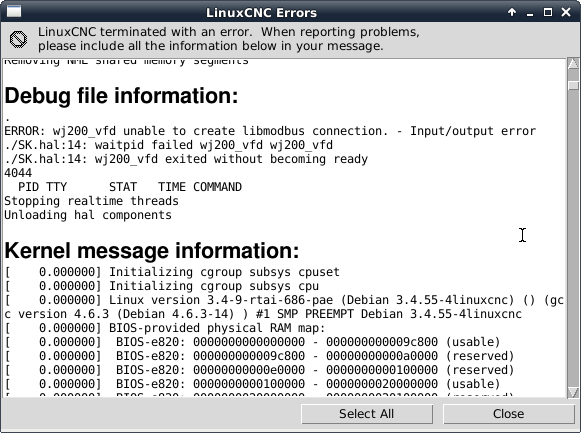Click the 'Linux version 3.4-9-rtai-686-pae' line
The image size is (581, 433).
(284, 300)
